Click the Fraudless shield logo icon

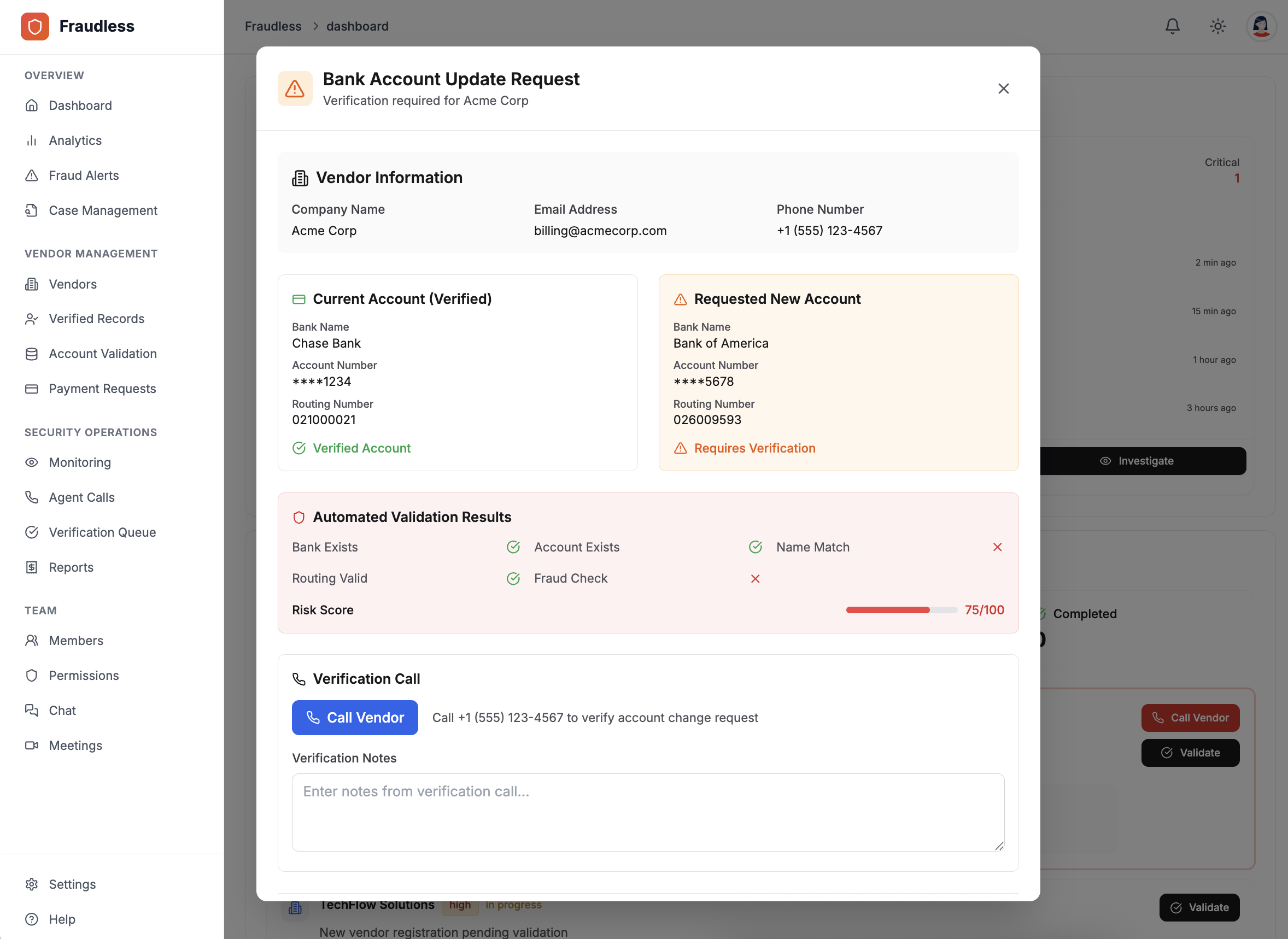coord(34,26)
